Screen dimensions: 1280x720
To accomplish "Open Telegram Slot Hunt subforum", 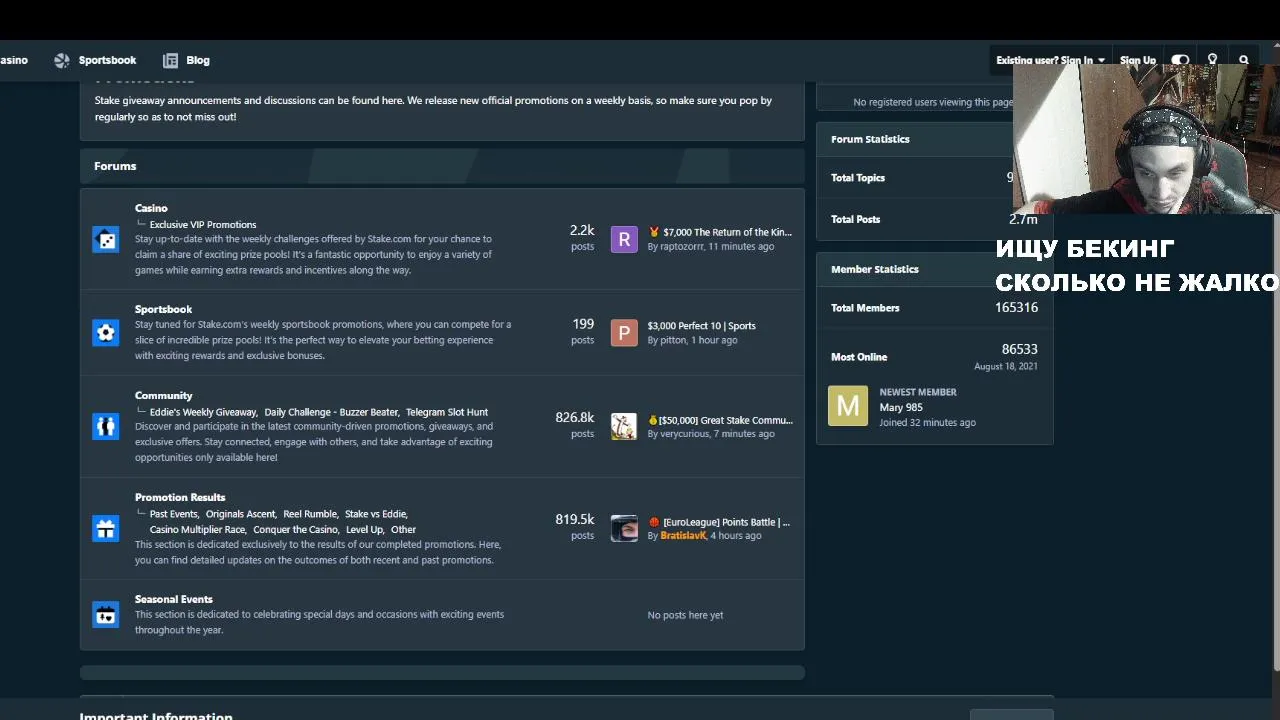I will 447,412.
